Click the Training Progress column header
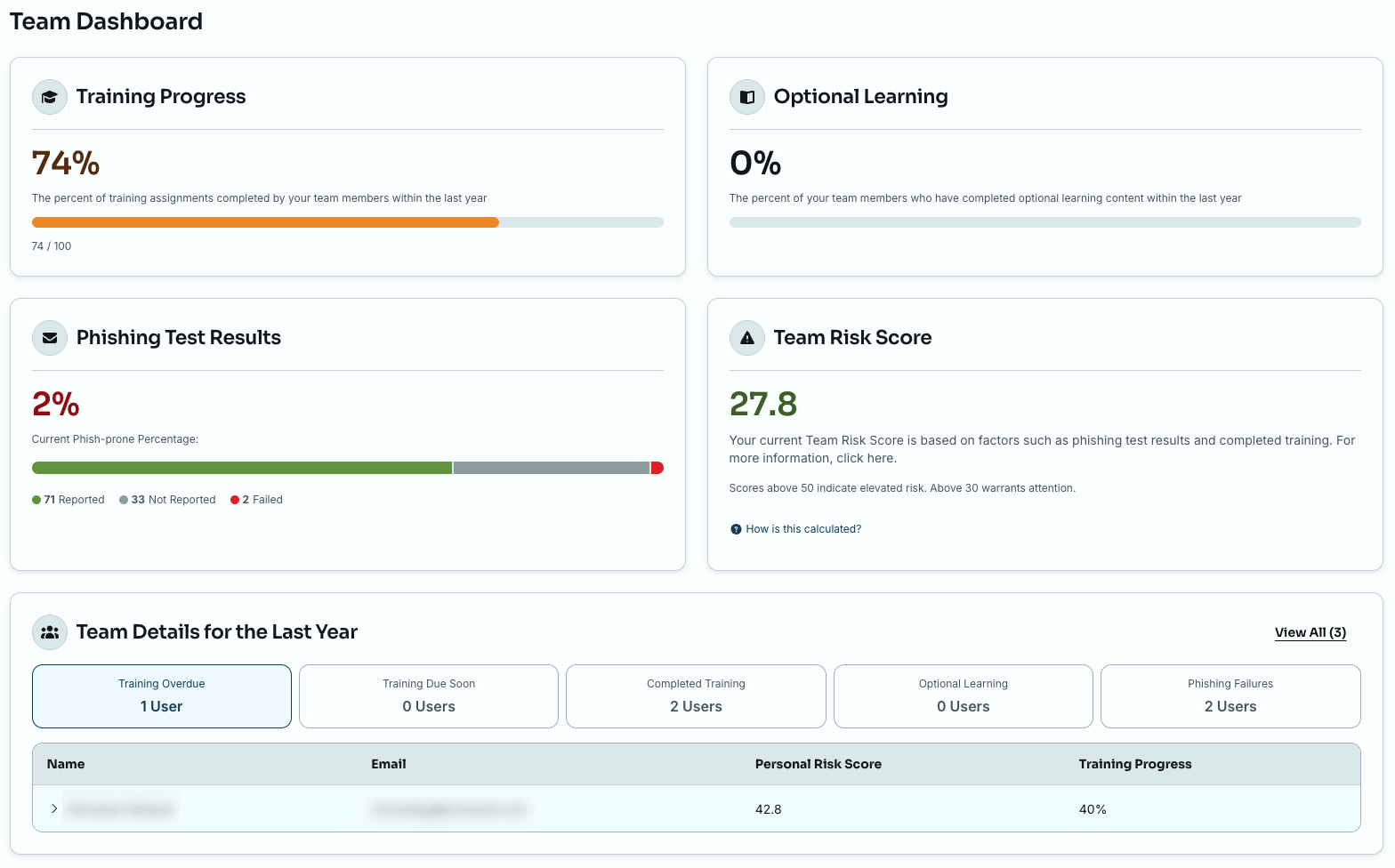This screenshot has width=1395, height=868. (x=1135, y=764)
